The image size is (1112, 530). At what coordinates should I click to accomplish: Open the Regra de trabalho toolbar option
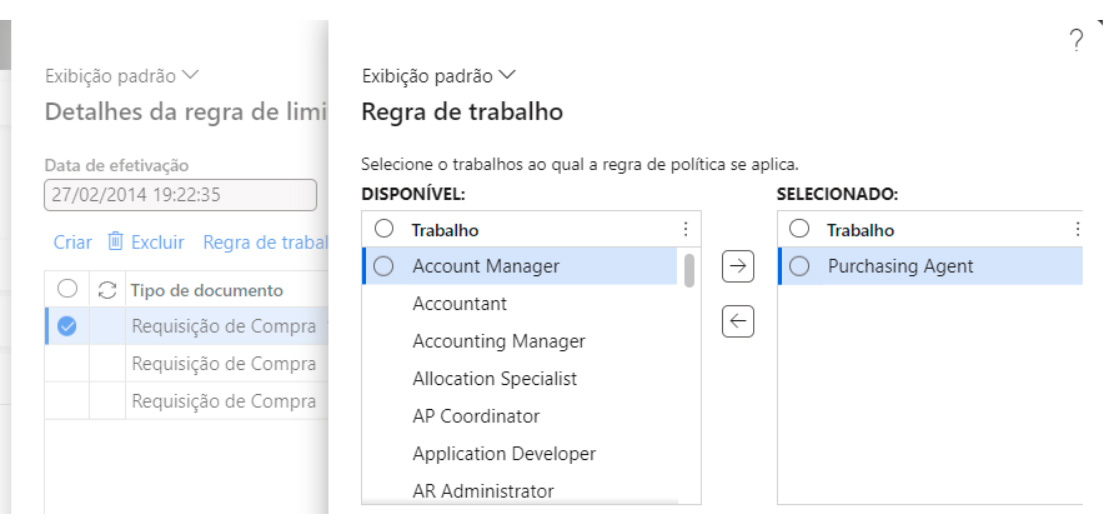click(266, 242)
